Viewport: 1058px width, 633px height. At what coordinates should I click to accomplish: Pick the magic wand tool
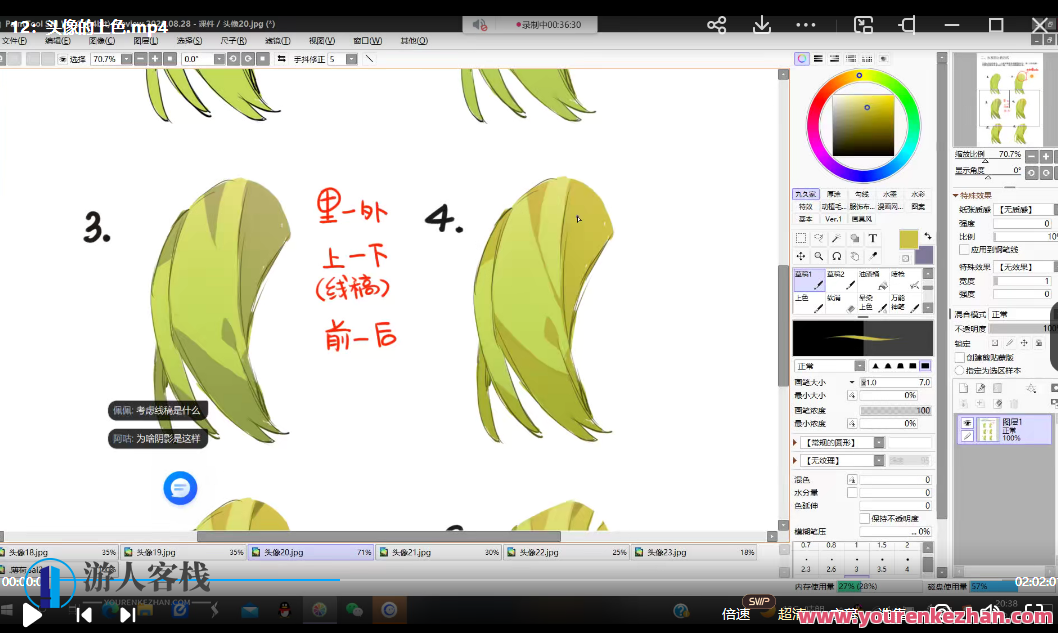point(837,238)
